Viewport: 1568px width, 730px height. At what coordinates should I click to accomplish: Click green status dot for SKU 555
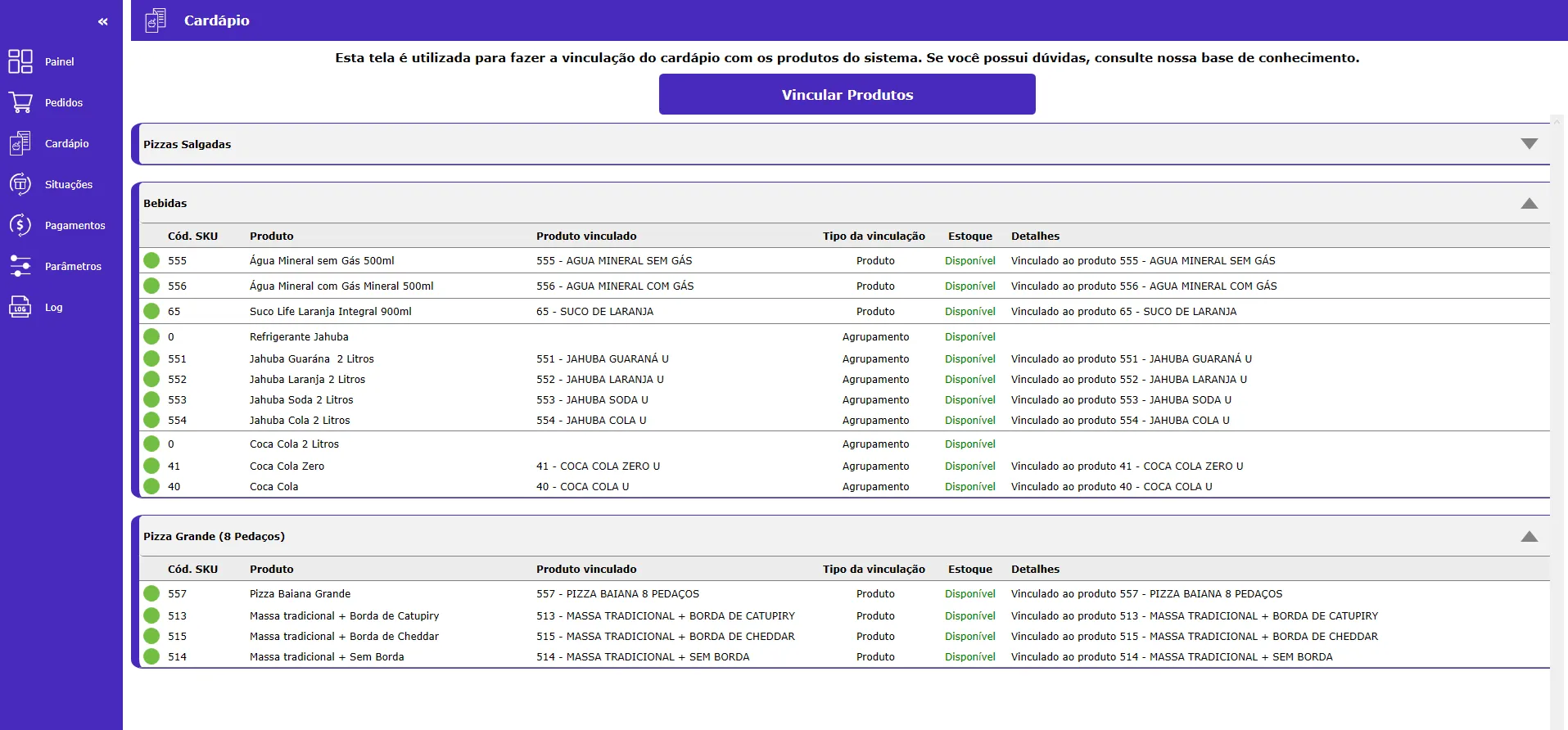tap(151, 260)
